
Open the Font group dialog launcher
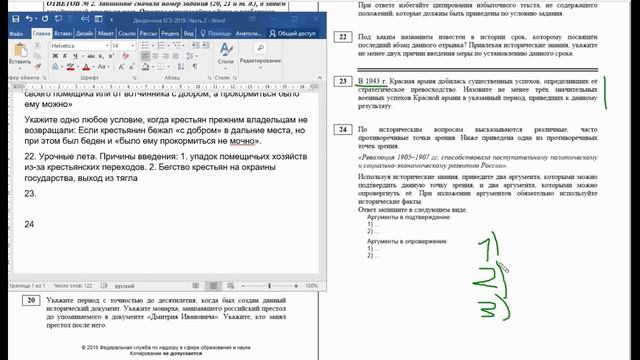point(134,78)
